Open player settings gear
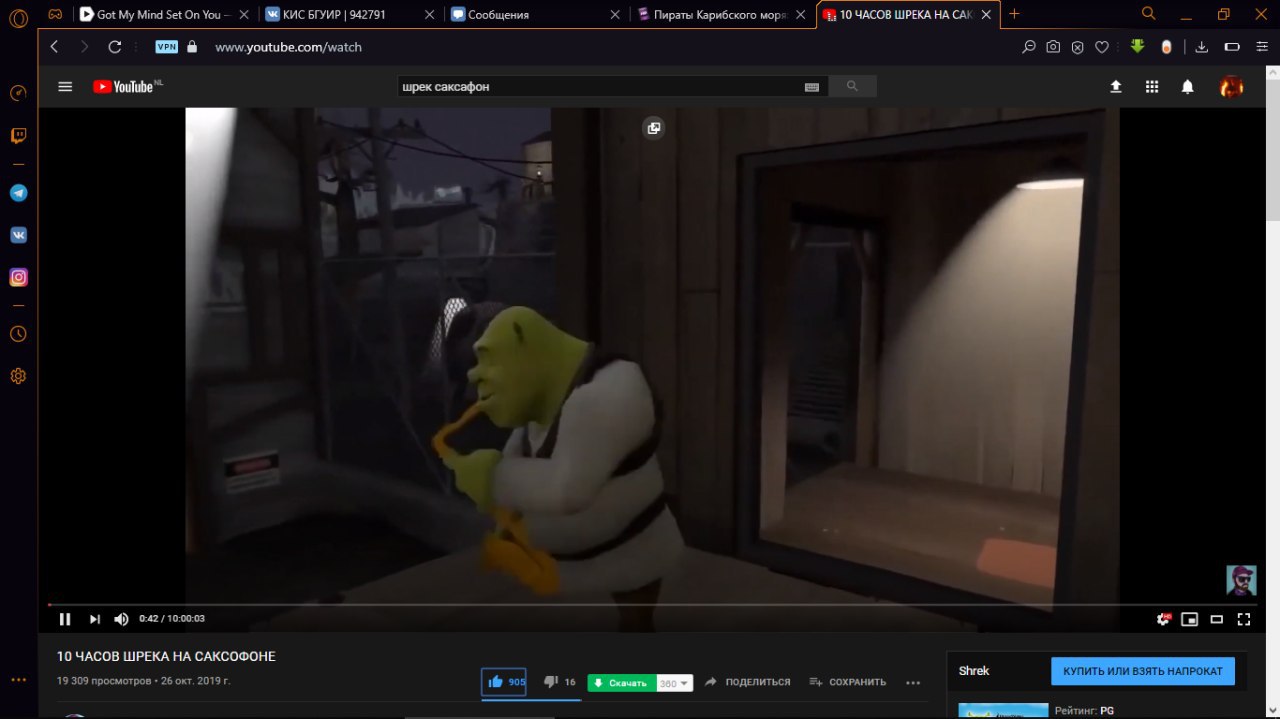1280x719 pixels. coord(1163,619)
